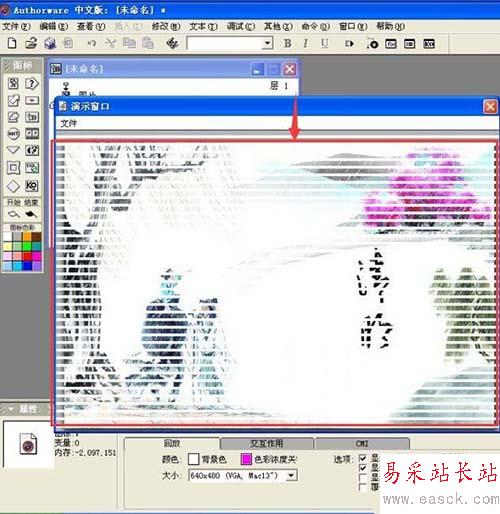Open the Control Panel toolbar icon
Screen dimensions: 500x514
pos(372,44)
